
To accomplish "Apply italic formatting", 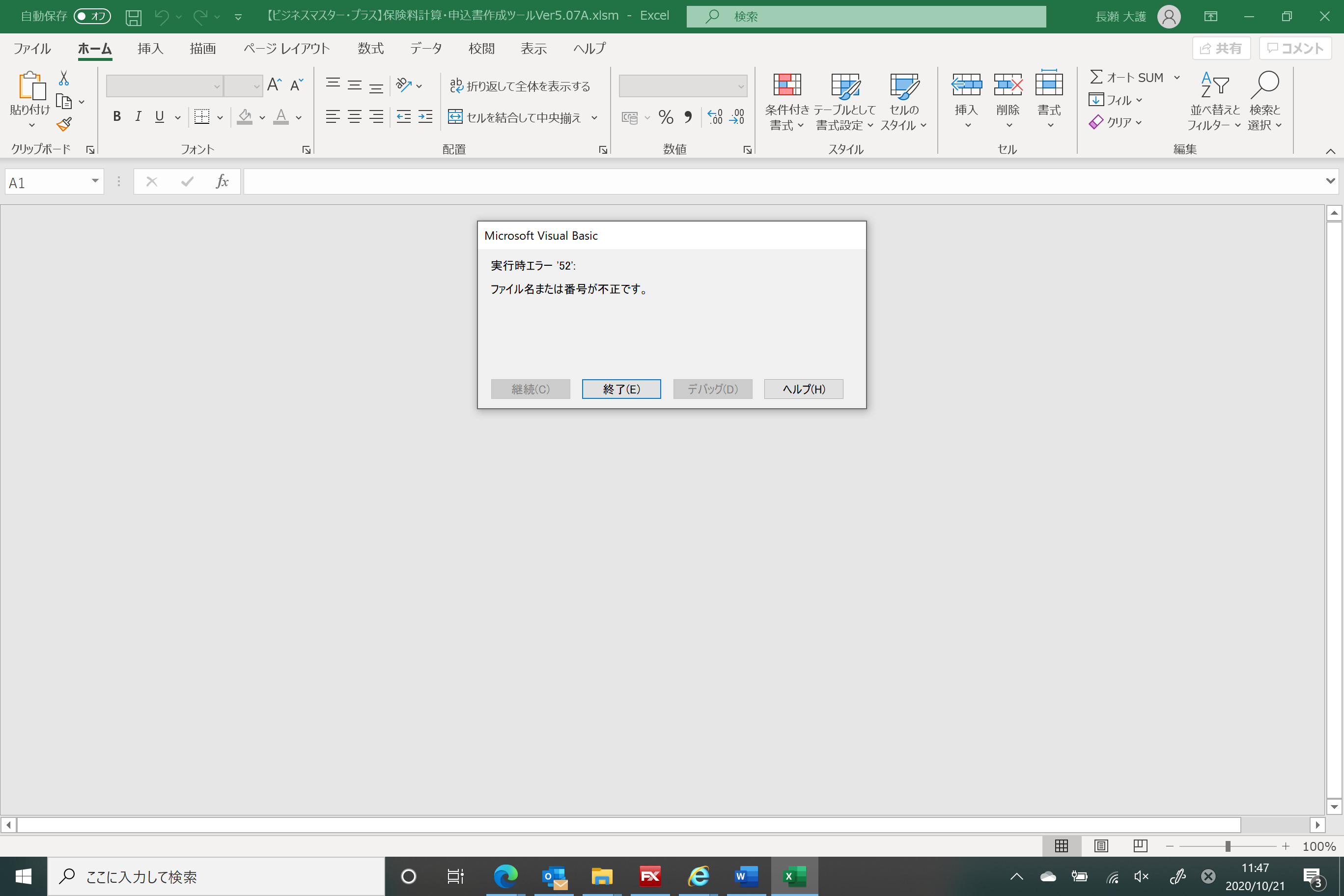I will (138, 116).
